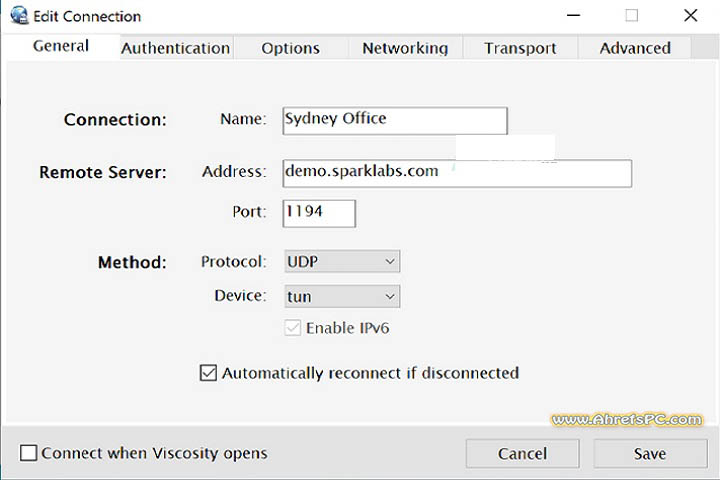Uncheck Automatically reconnect if disconnected

coord(209,373)
